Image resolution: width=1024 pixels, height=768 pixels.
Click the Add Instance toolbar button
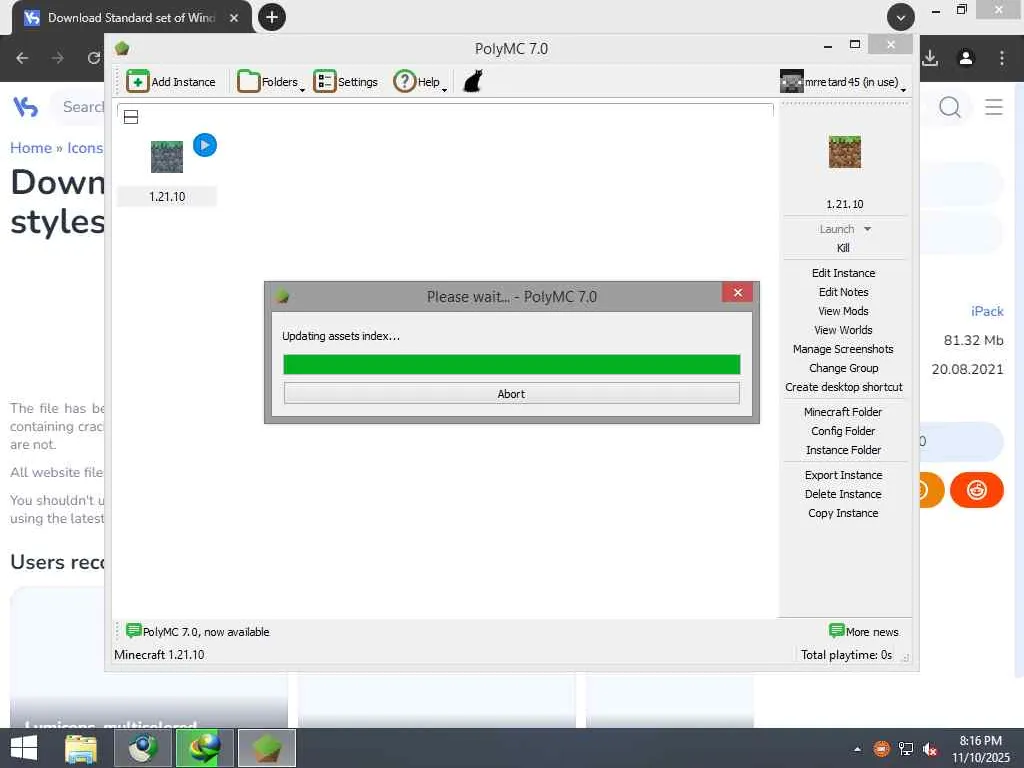pyautogui.click(x=170, y=82)
